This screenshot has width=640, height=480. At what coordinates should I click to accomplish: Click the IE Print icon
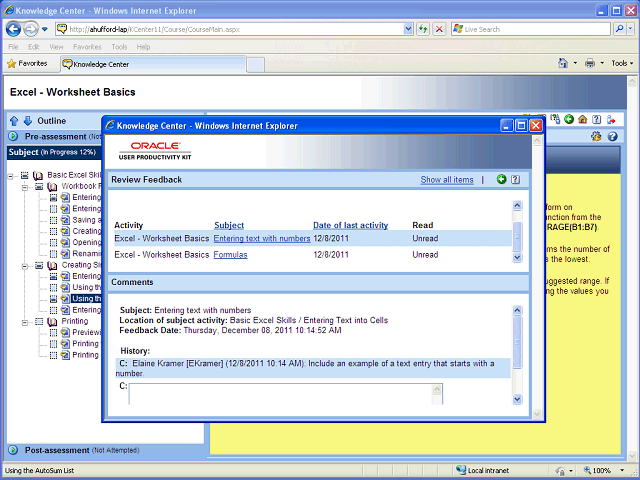[590, 63]
